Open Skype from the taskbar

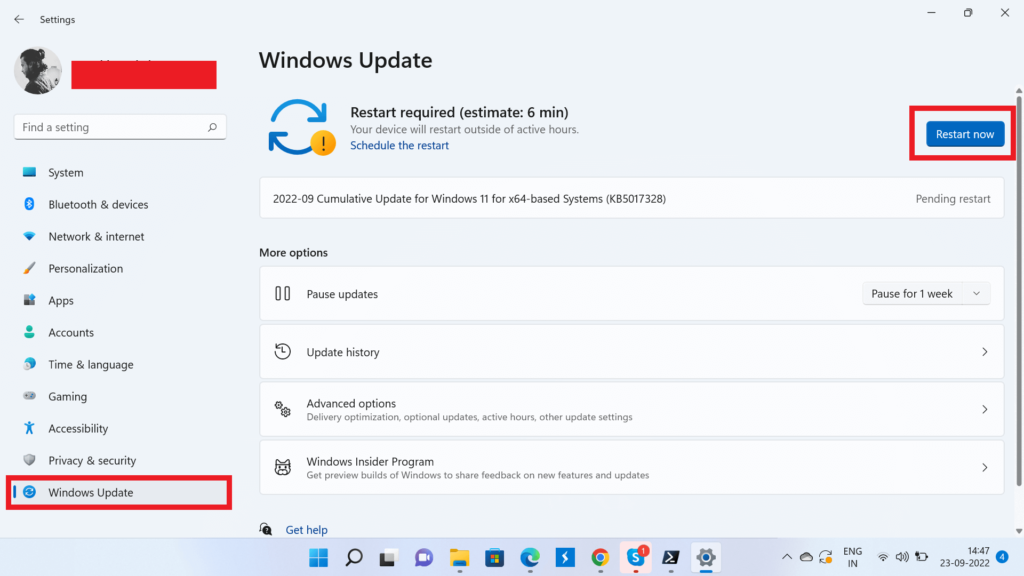click(635, 558)
